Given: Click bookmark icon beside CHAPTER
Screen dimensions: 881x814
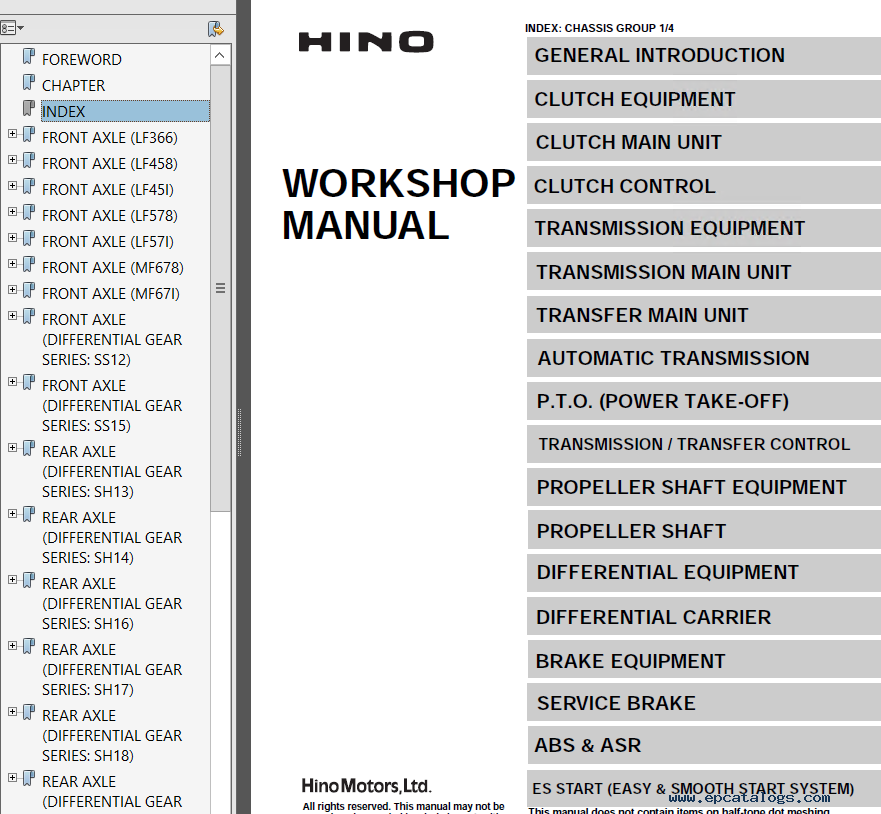Looking at the screenshot, I should pyautogui.click(x=29, y=83).
